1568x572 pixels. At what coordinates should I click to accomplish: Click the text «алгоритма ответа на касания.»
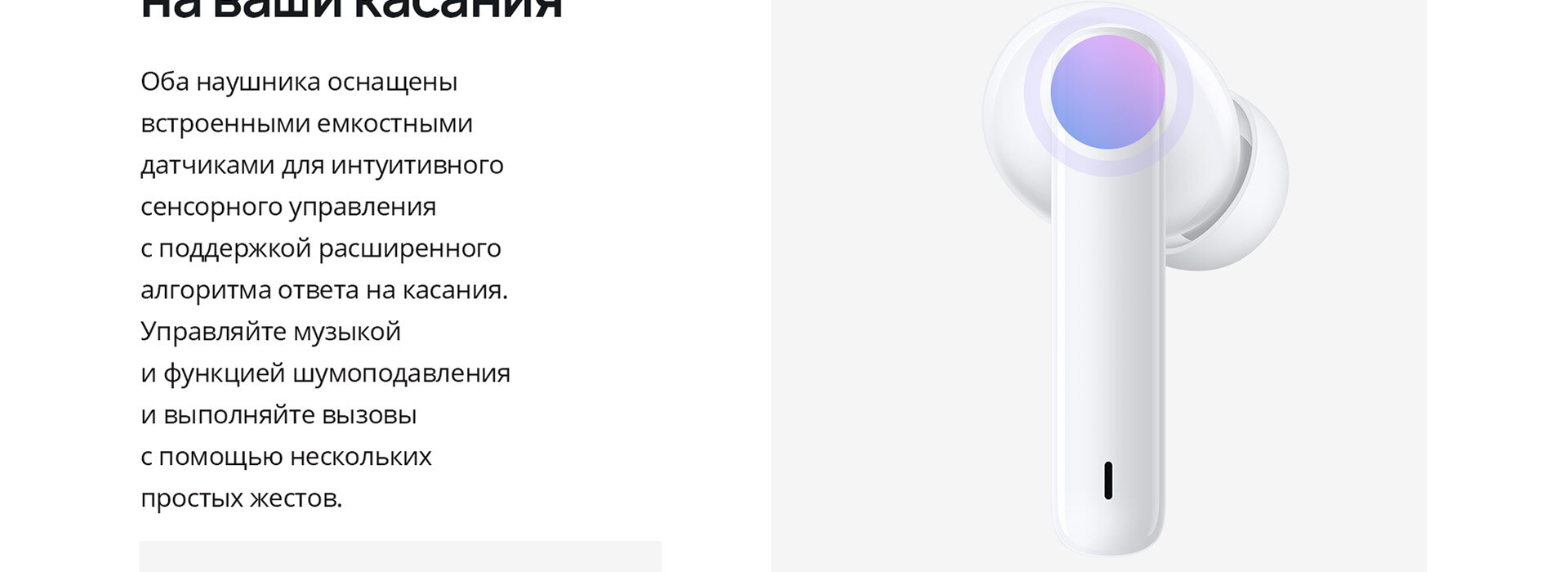coord(324,290)
